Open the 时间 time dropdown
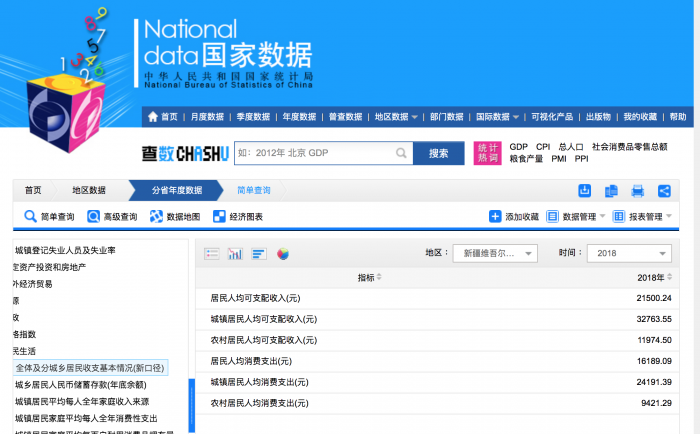 point(628,253)
